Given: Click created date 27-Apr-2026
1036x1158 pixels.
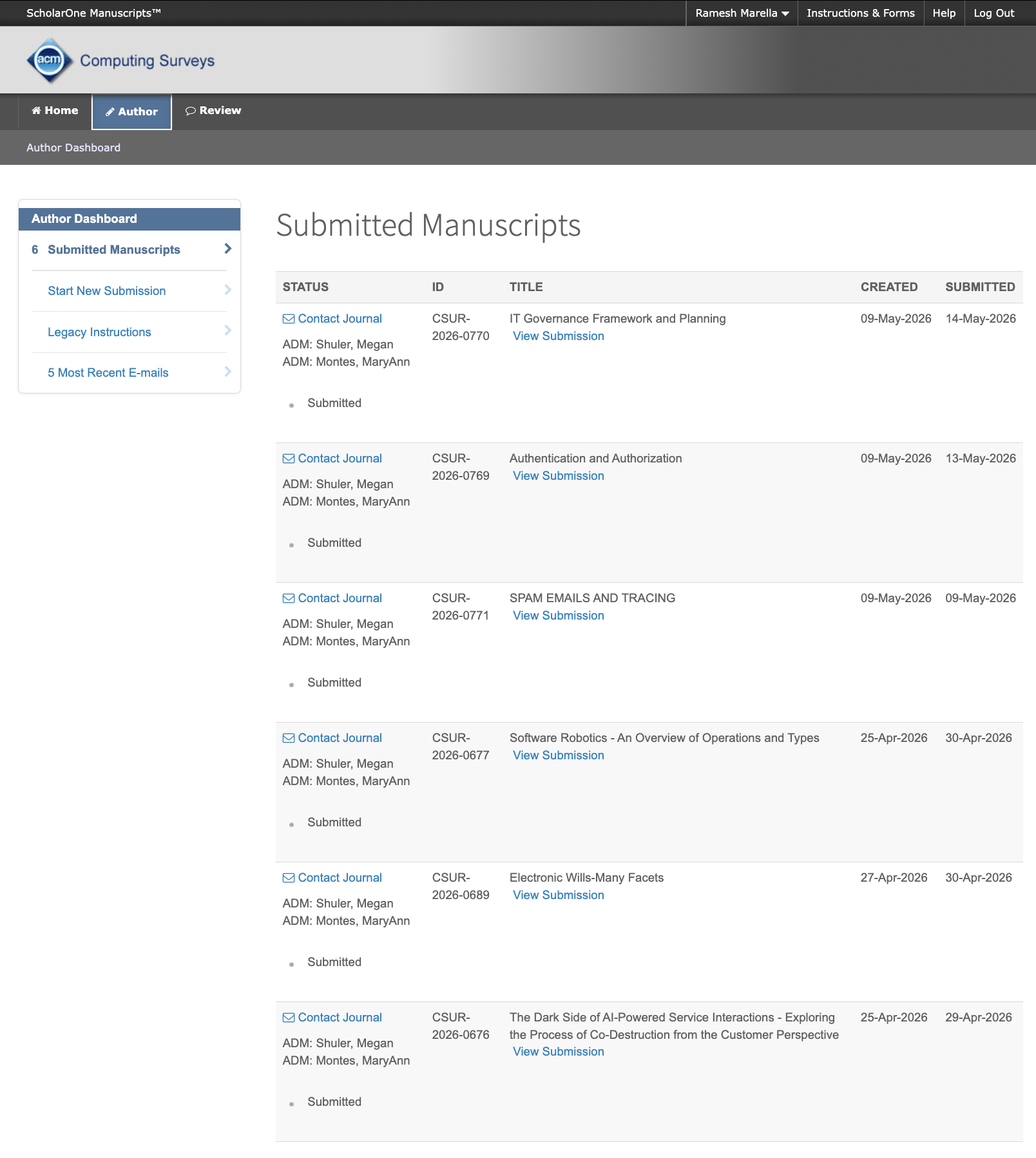Looking at the screenshot, I should coord(894,878).
